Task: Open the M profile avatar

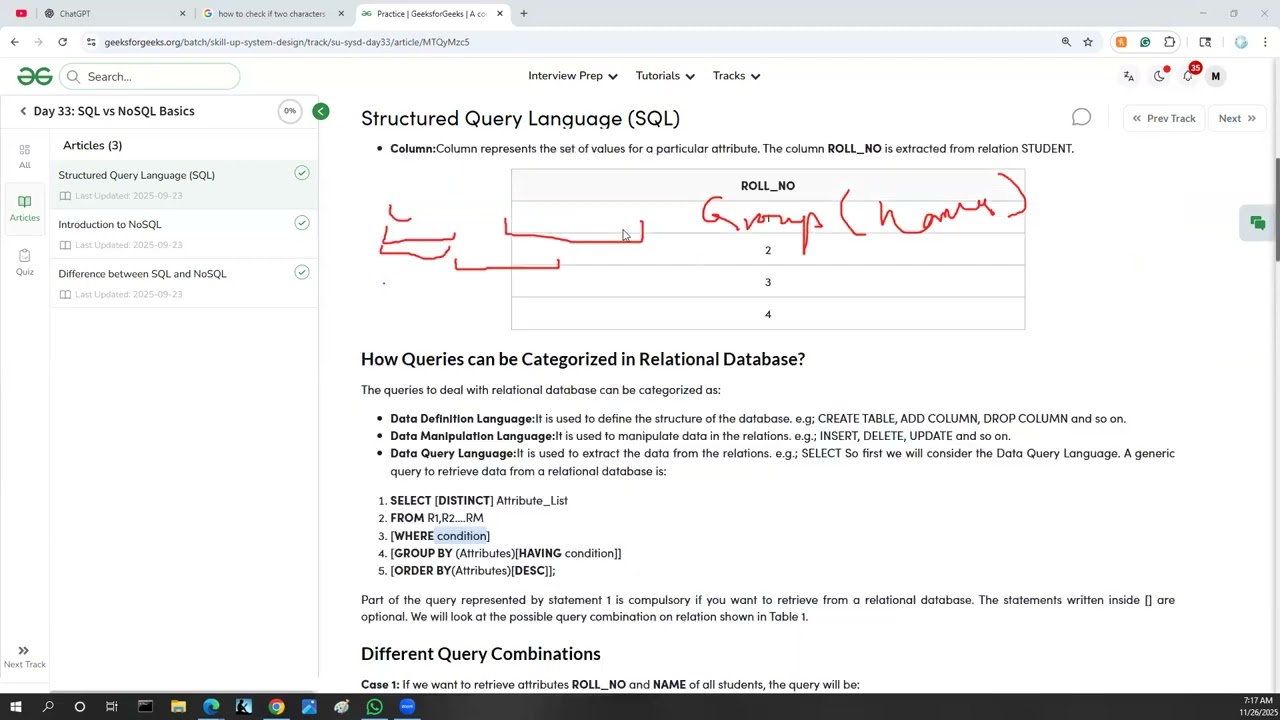Action: tap(1215, 76)
